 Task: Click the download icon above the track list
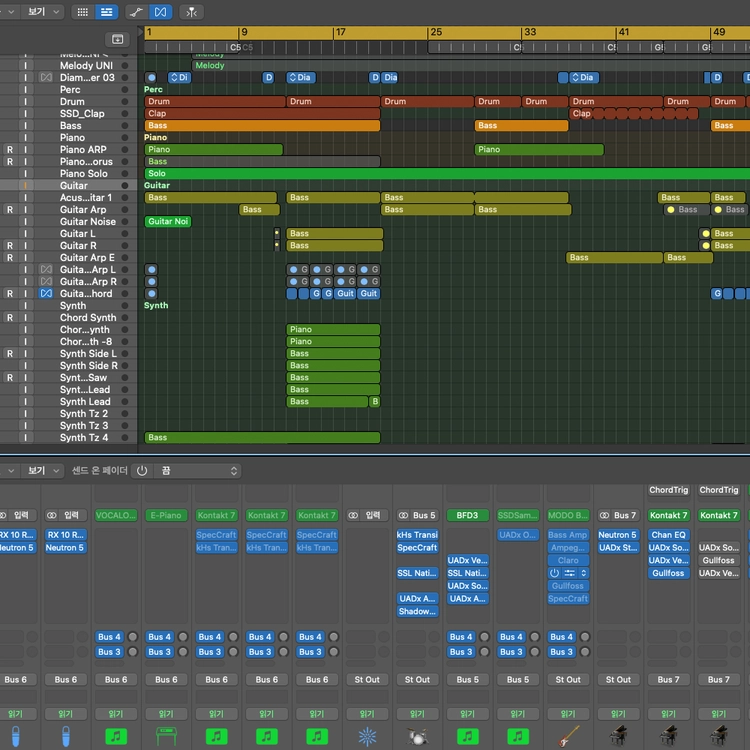point(117,39)
